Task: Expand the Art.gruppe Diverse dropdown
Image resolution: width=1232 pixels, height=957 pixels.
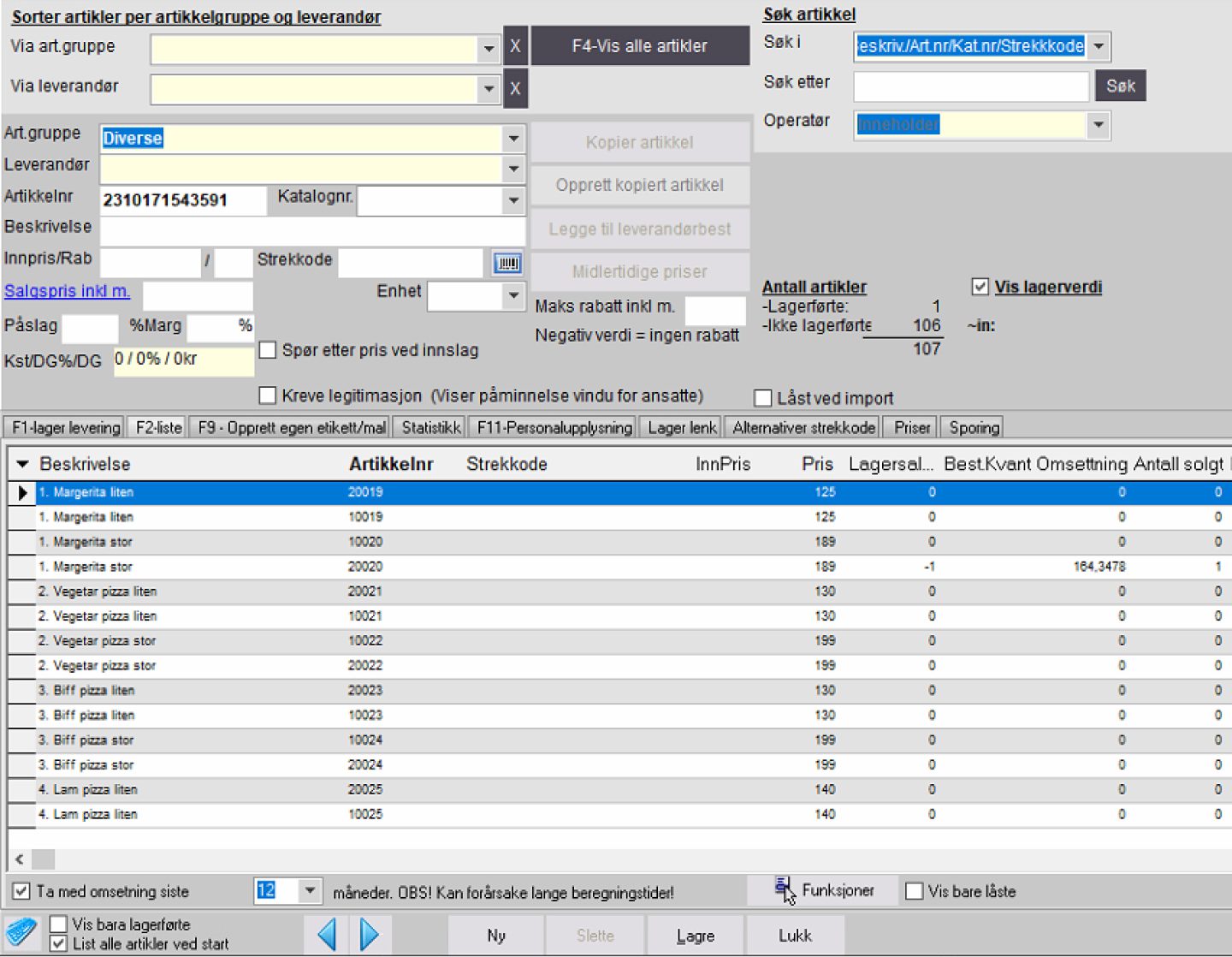Action: tap(513, 139)
